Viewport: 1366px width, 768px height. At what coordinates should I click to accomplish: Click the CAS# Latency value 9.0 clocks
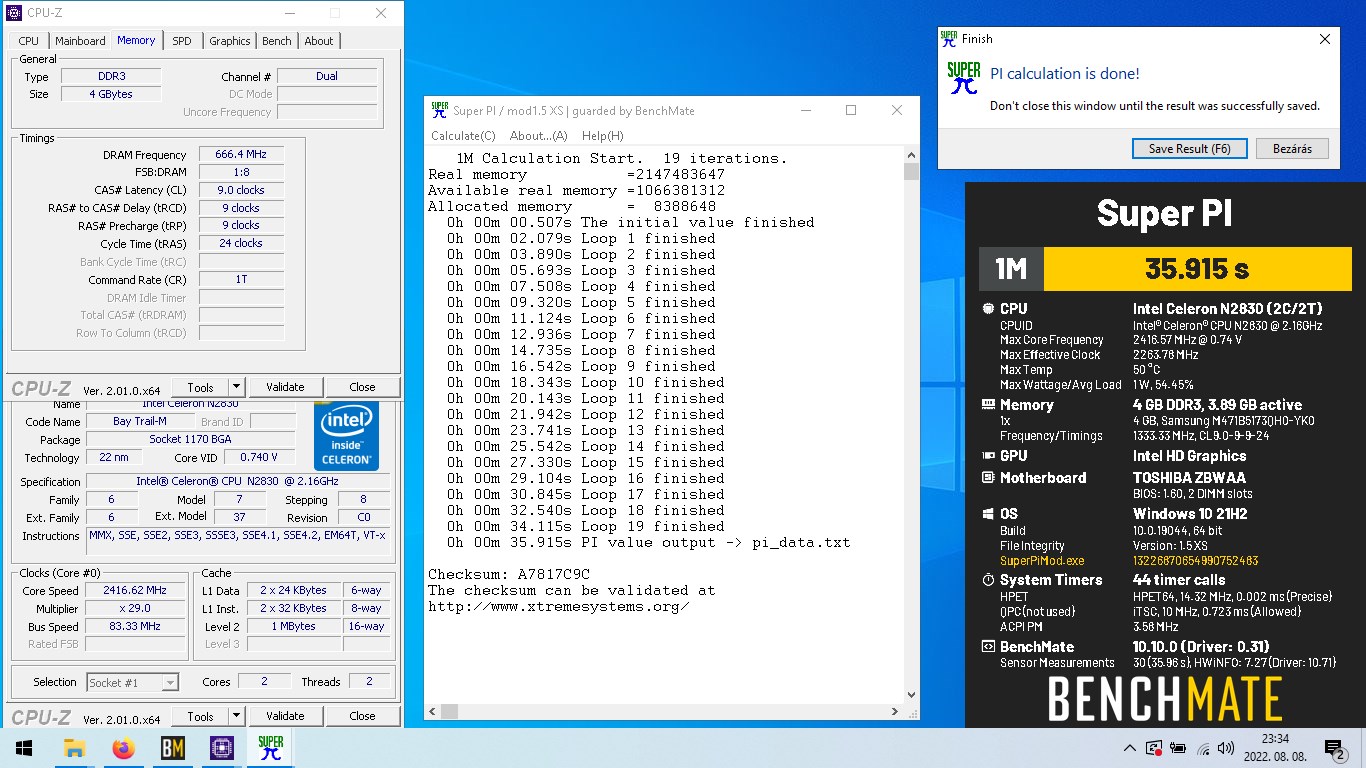(241, 190)
